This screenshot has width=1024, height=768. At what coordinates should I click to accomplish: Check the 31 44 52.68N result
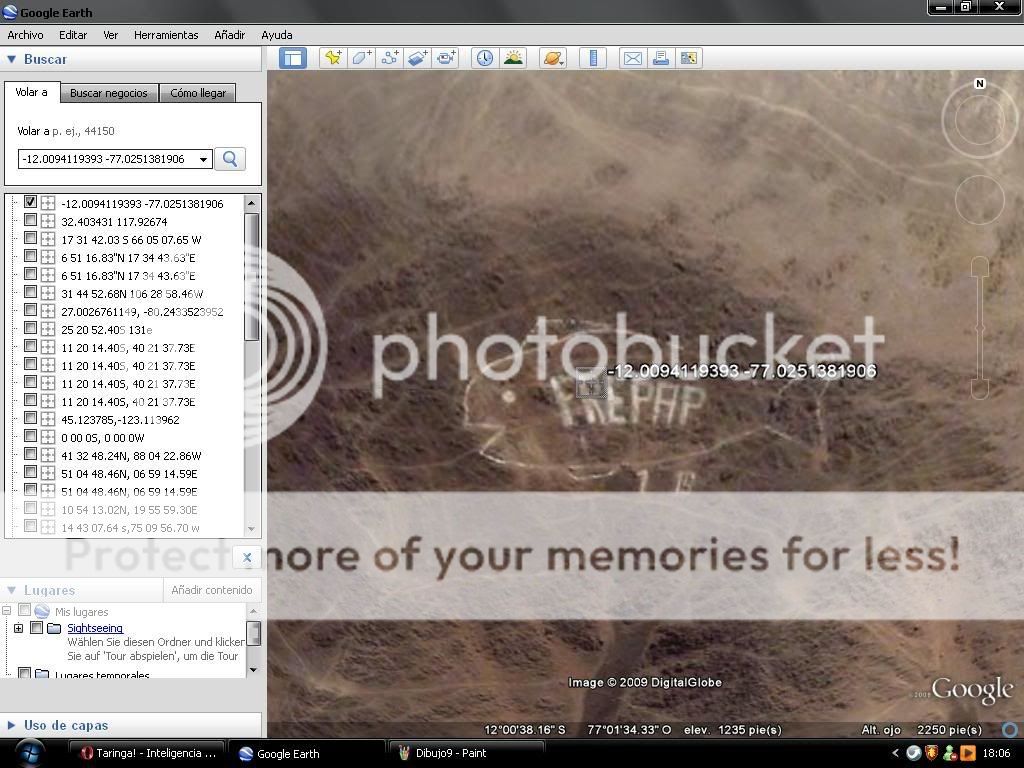click(30, 293)
